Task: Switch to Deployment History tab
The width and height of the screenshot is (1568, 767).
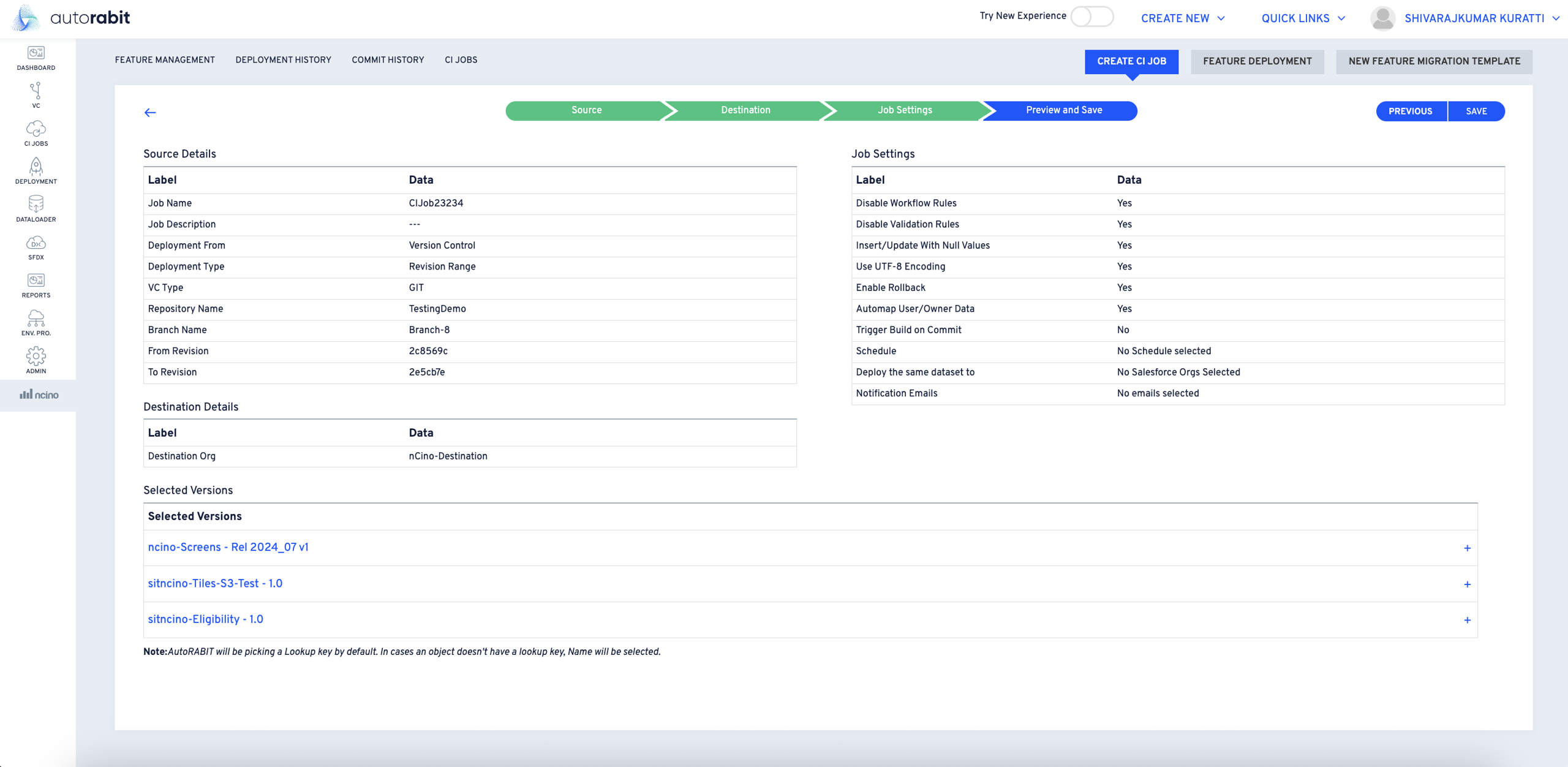Action: coord(283,60)
